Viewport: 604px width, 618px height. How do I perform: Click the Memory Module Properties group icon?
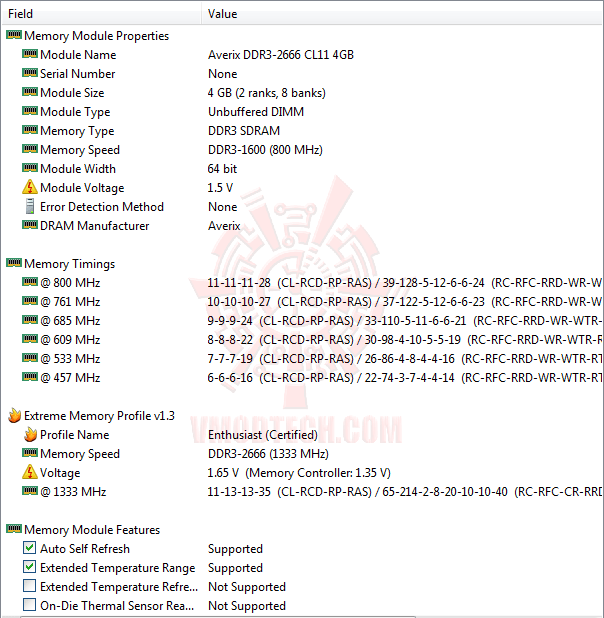point(14,35)
